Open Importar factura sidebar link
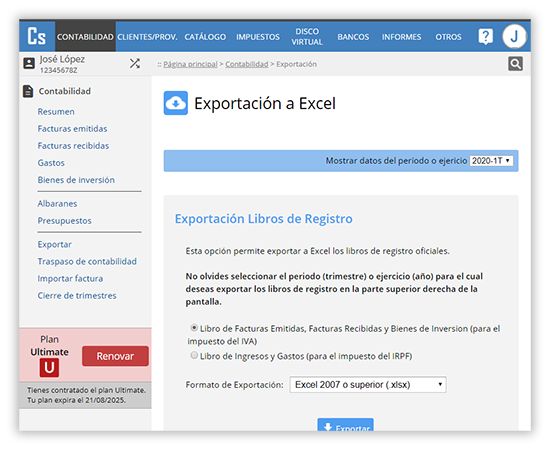The image size is (550, 450). point(71,278)
